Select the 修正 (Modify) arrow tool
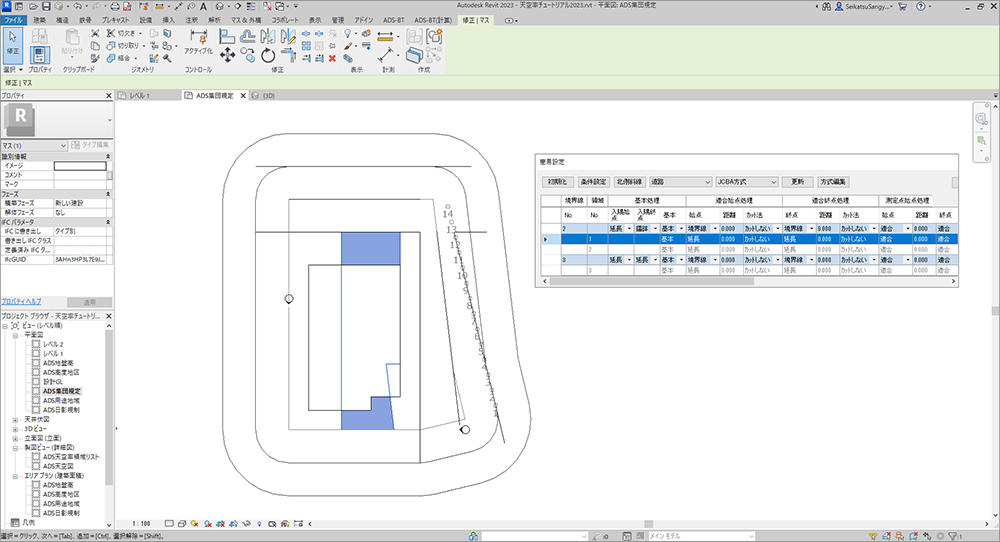1000x542 pixels. coord(13,43)
